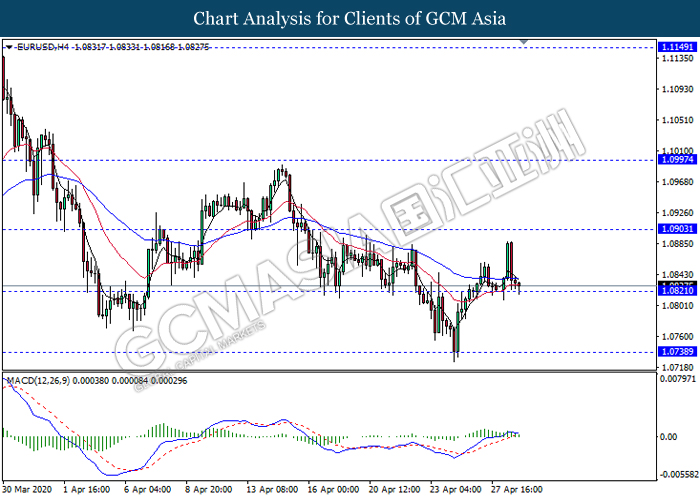Click the chart shift triangle marker at top

(524, 42)
